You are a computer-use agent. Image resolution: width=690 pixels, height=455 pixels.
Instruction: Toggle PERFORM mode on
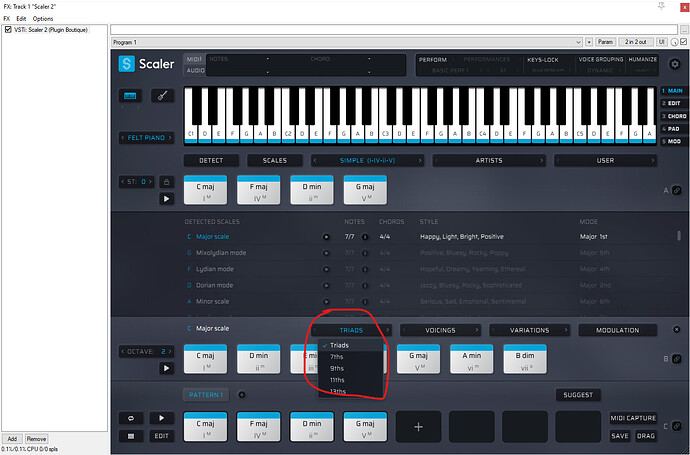tap(433, 59)
